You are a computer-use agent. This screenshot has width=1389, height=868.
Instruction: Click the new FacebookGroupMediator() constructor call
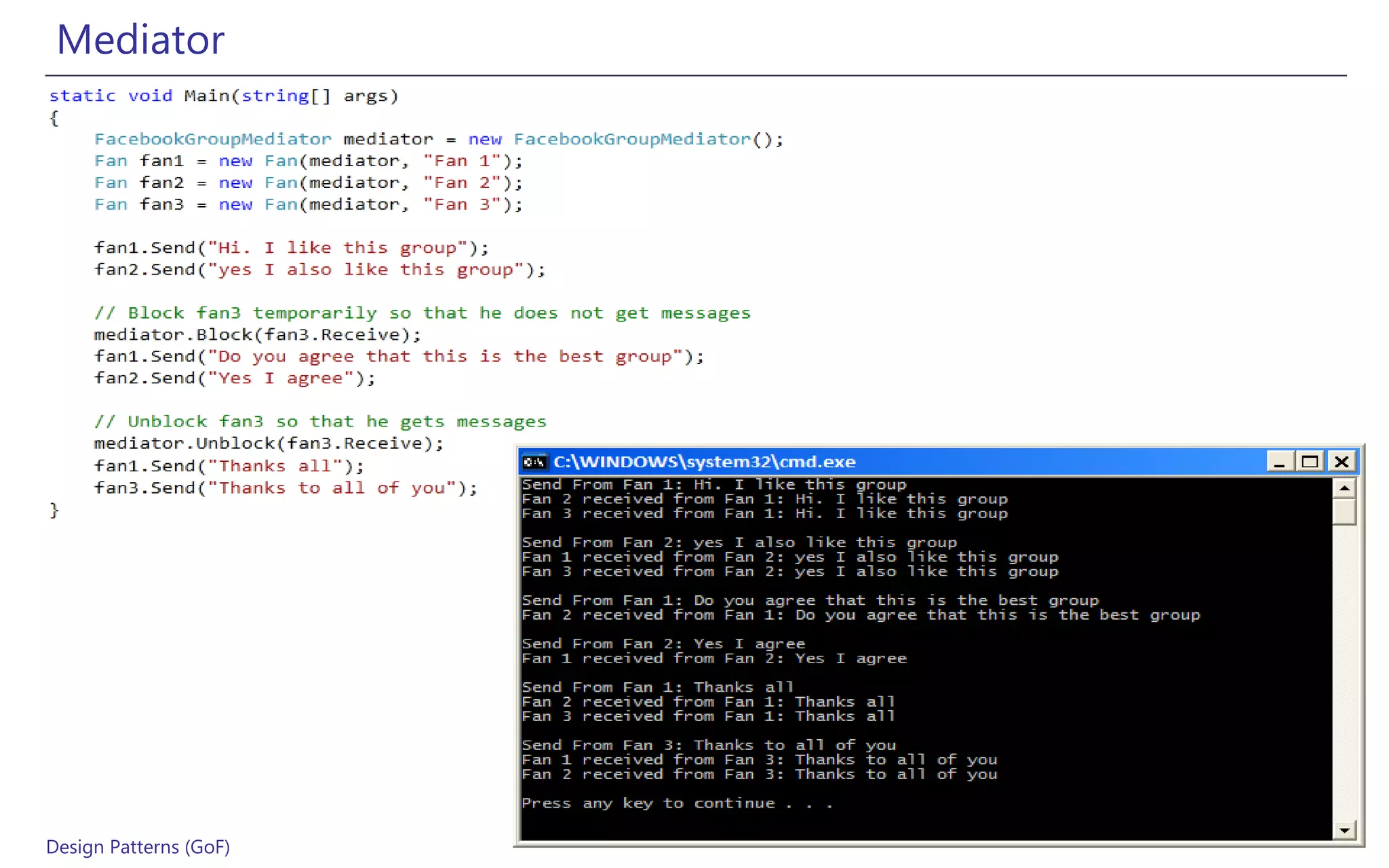pos(625,139)
